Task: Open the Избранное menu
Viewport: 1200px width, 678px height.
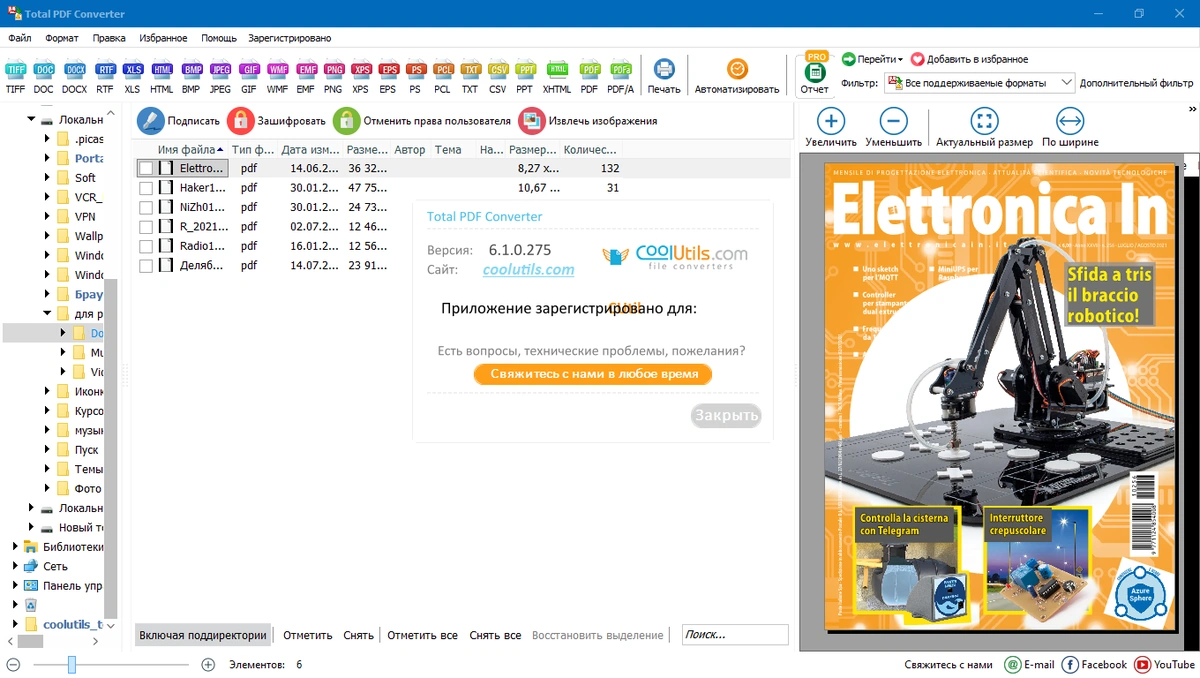Action: pos(164,38)
